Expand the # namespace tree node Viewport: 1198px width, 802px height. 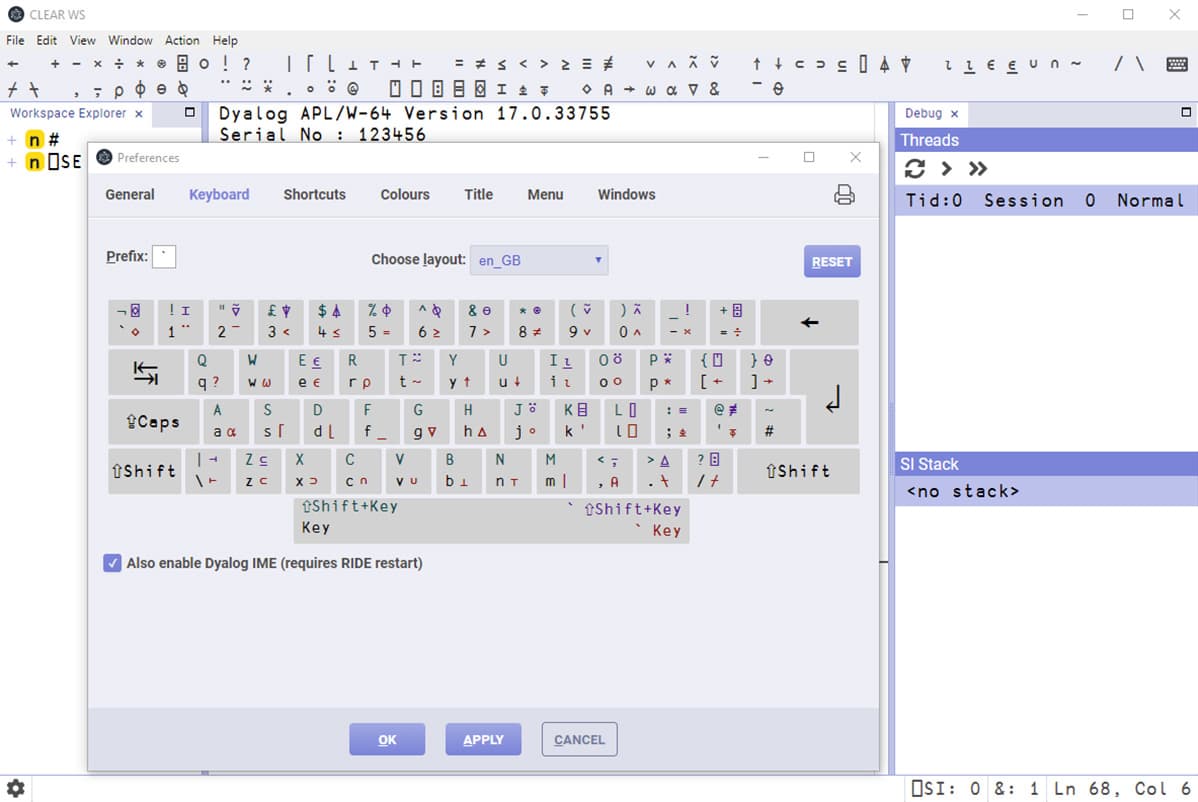(11, 140)
